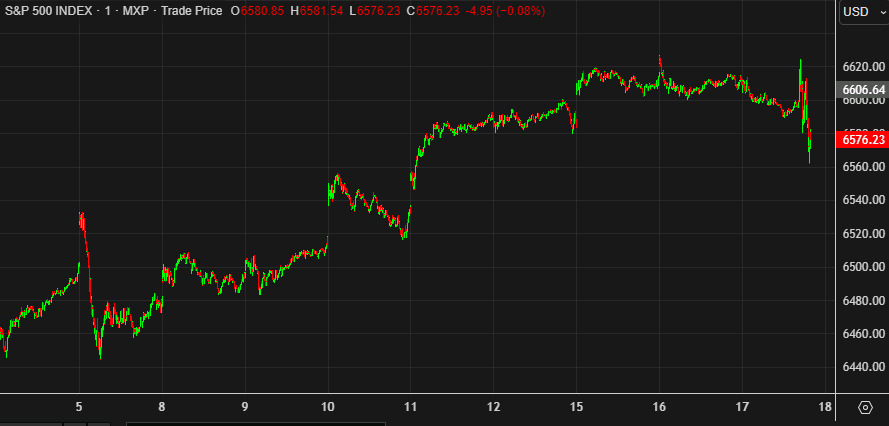Click the Trade Price label in header
The width and height of the screenshot is (889, 426).
click(192, 11)
